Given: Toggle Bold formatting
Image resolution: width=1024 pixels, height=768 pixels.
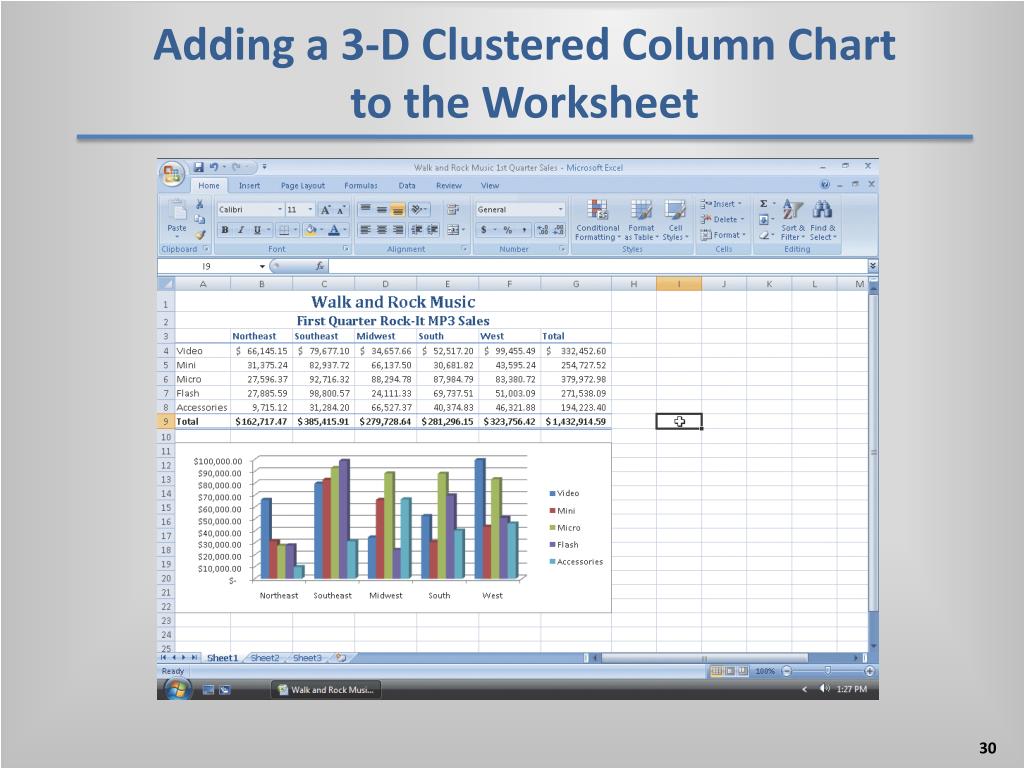Looking at the screenshot, I should pos(225,230).
